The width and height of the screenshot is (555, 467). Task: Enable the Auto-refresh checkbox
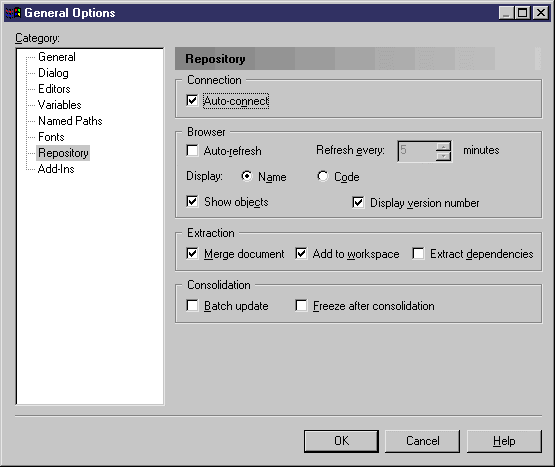tap(192, 150)
